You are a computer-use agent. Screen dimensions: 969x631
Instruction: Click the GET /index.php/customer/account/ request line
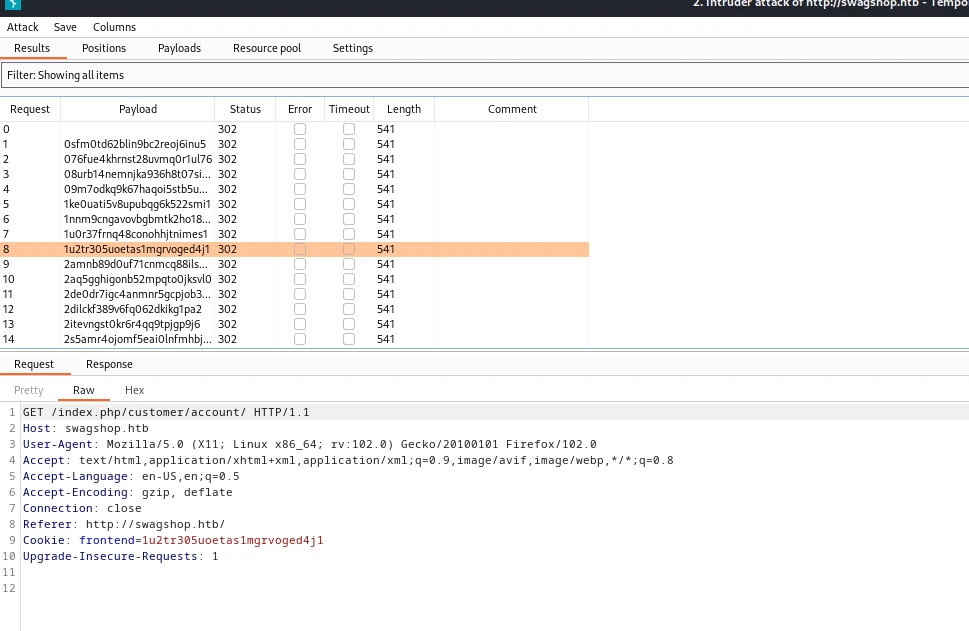tap(166, 412)
